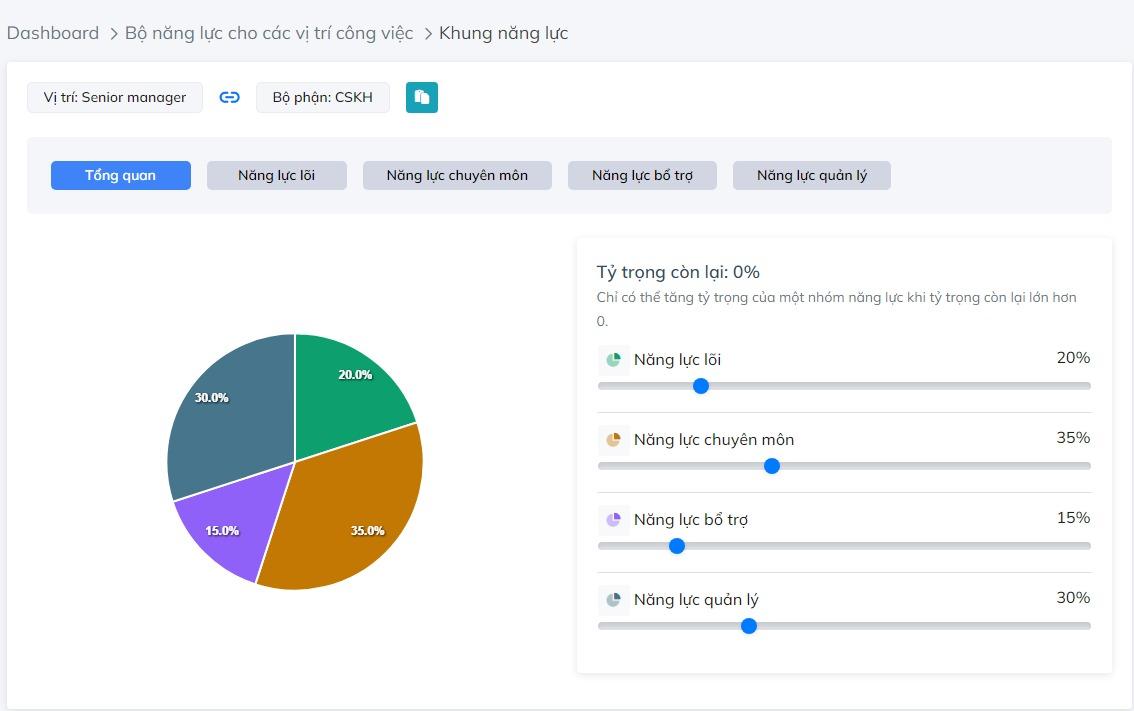Click pie icon next to Năng lực lõi
1134x711 pixels.
coord(613,360)
